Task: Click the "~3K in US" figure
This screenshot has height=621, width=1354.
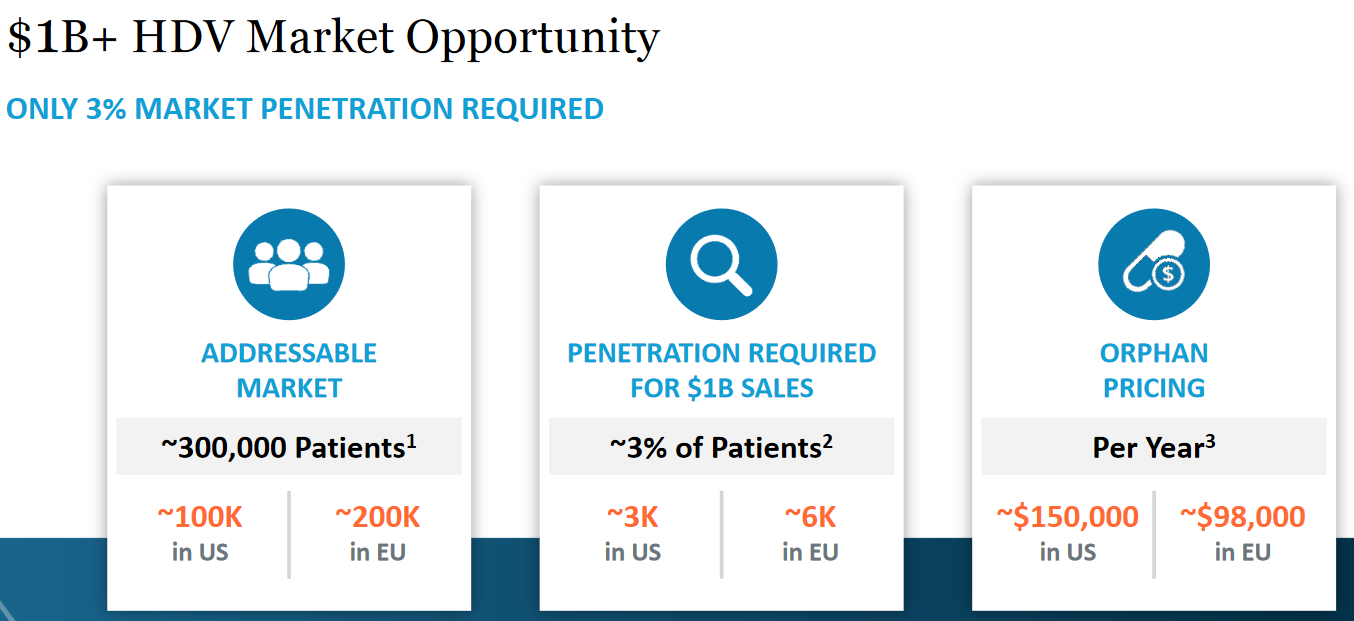Action: 632,533
